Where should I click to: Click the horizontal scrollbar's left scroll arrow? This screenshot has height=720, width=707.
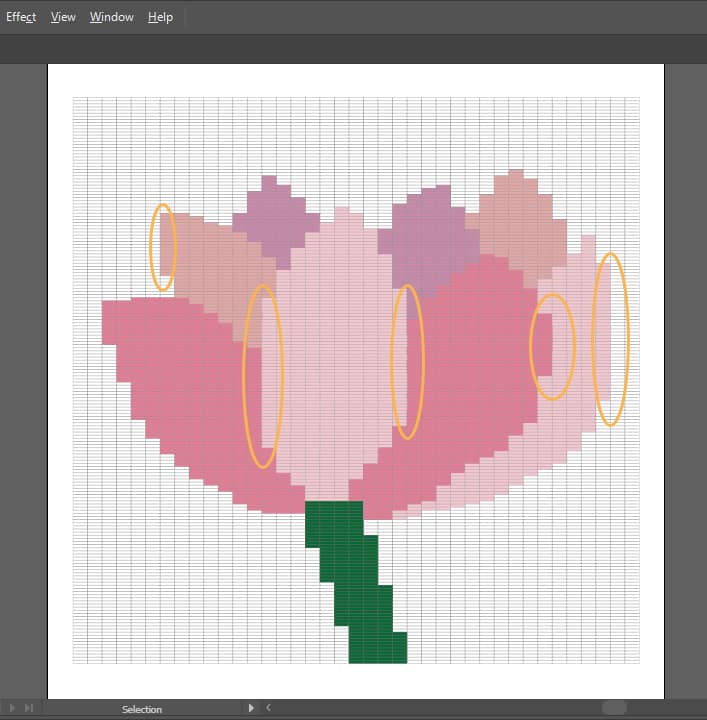268,708
